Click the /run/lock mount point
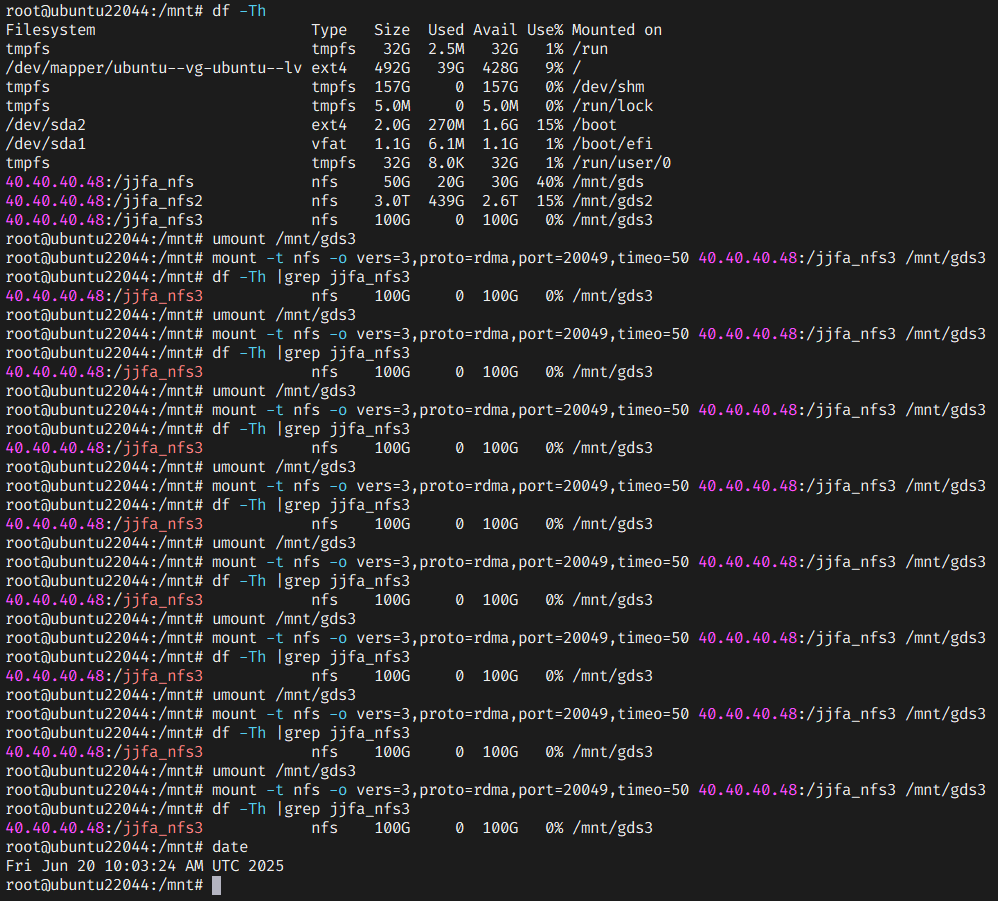The height and width of the screenshot is (901, 998). tap(612, 106)
